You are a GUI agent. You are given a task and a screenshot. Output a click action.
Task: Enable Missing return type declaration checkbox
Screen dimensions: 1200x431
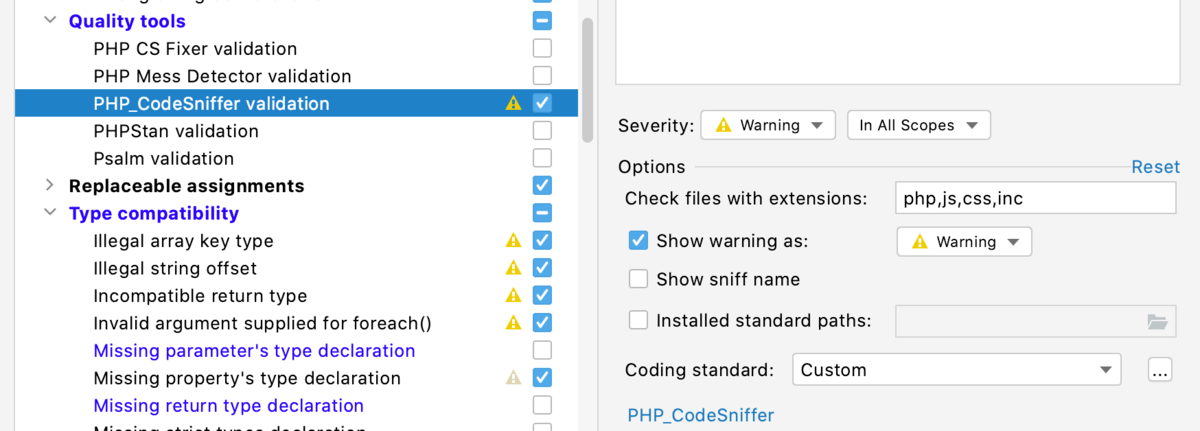pos(542,405)
